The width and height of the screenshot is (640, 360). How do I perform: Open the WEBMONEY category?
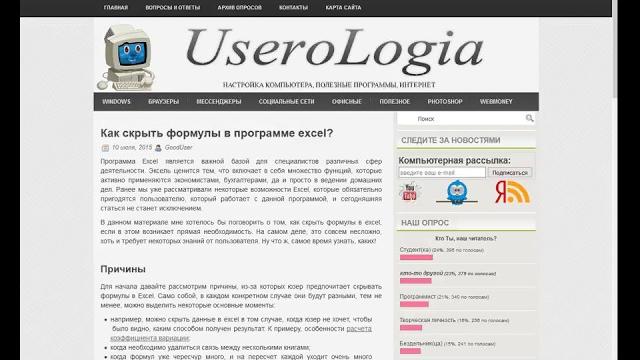pyautogui.click(x=496, y=102)
